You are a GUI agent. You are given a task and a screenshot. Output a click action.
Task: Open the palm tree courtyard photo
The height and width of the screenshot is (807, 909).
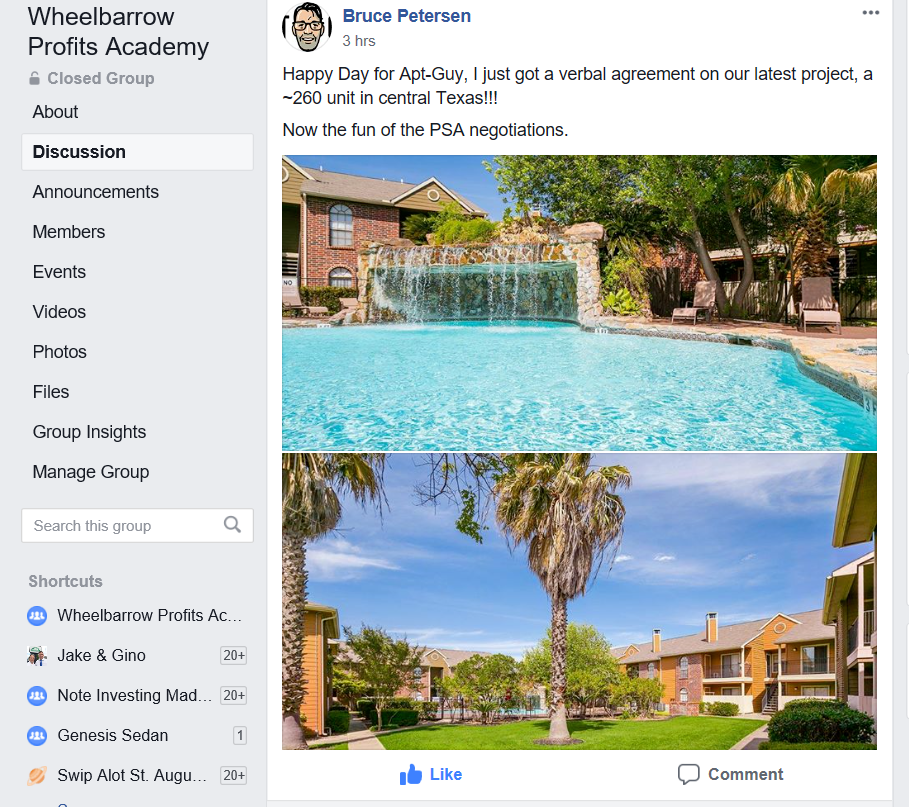[579, 602]
